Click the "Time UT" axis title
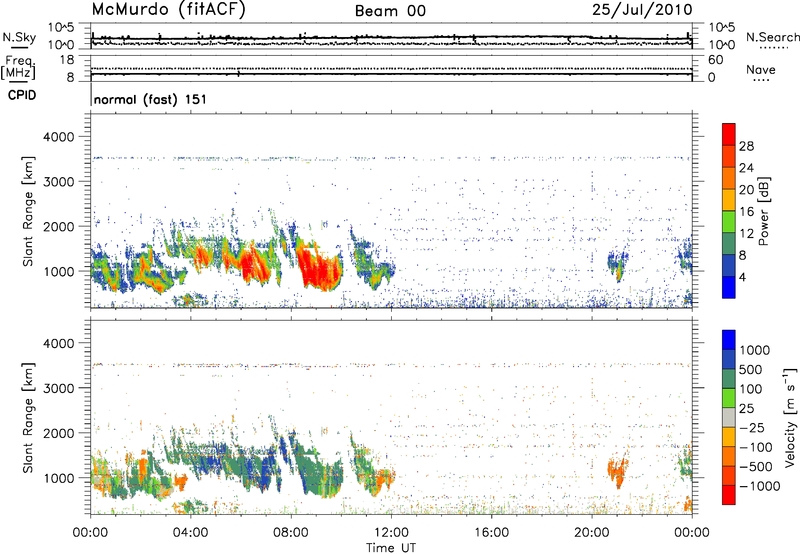 click(391, 548)
